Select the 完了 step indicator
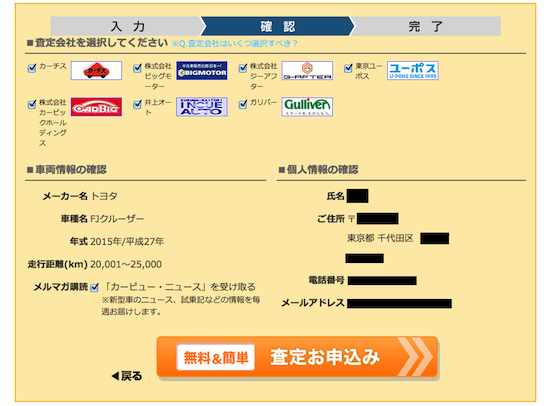Image resolution: width=550 pixels, height=406 pixels. (x=425, y=26)
